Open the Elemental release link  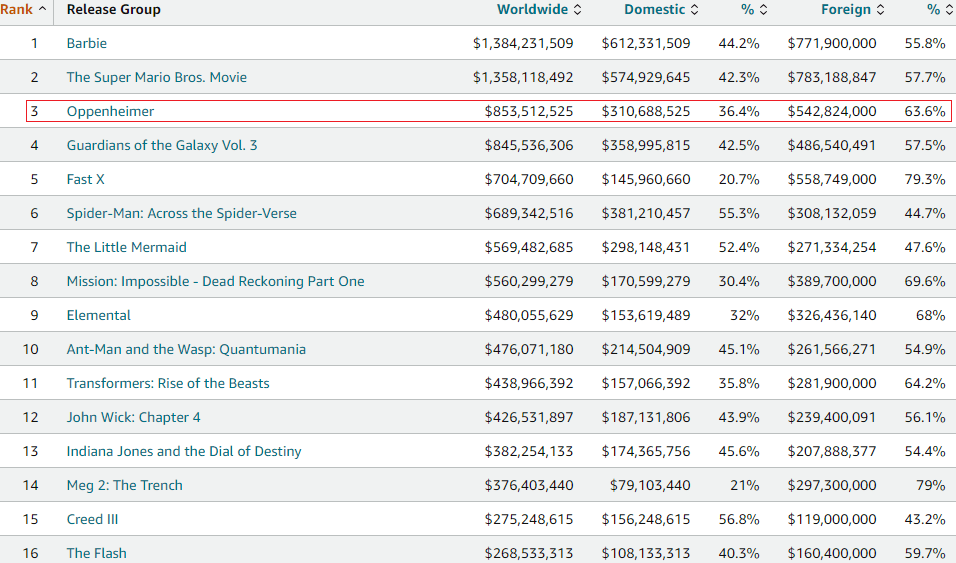[98, 315]
